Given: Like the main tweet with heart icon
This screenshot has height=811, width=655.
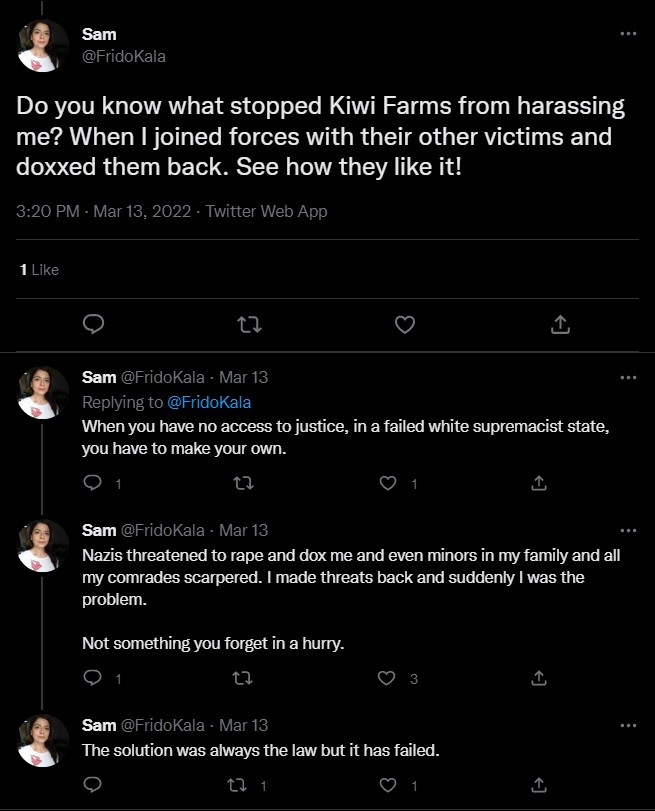Looking at the screenshot, I should (405, 324).
